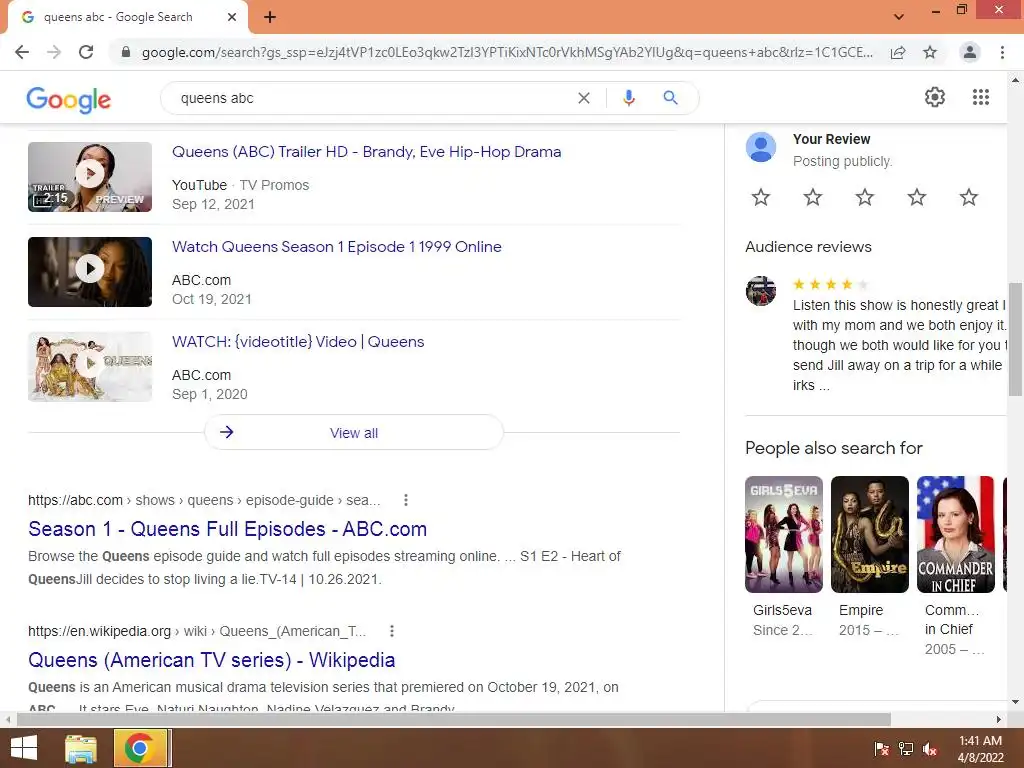Open a new browser tab
Image resolution: width=1024 pixels, height=768 pixels.
tap(270, 17)
